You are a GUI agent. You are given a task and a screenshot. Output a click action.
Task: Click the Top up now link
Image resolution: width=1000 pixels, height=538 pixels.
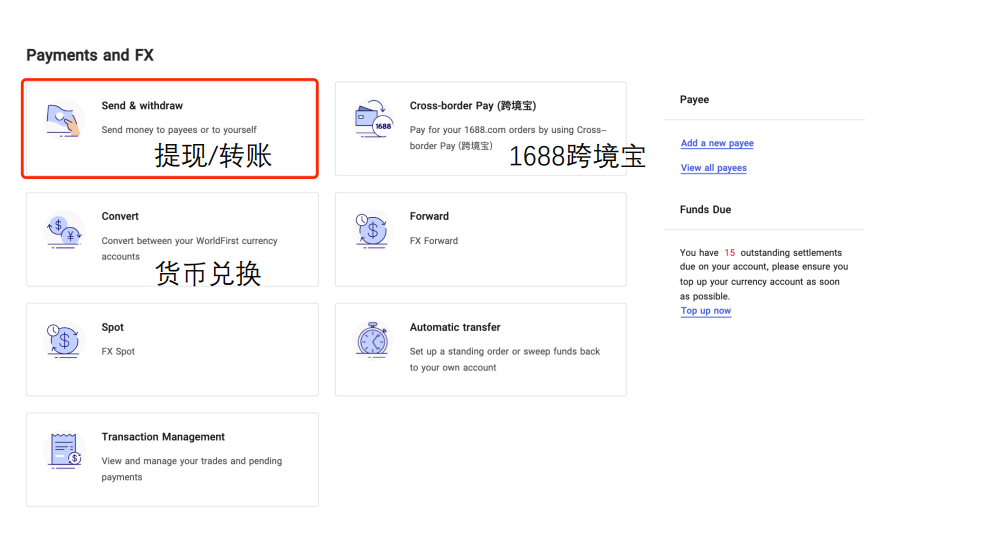[705, 311]
